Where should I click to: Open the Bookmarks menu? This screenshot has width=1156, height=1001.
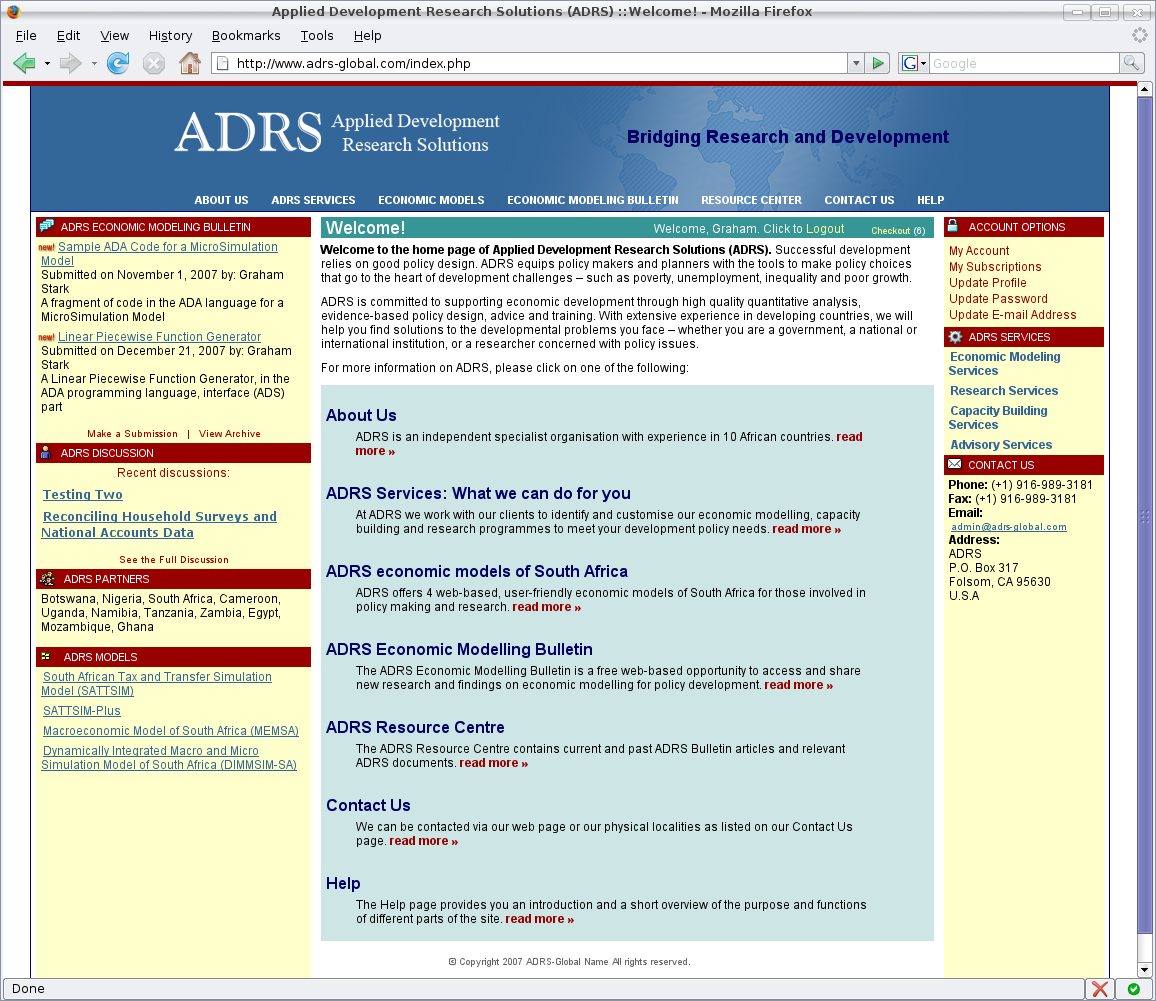click(246, 36)
